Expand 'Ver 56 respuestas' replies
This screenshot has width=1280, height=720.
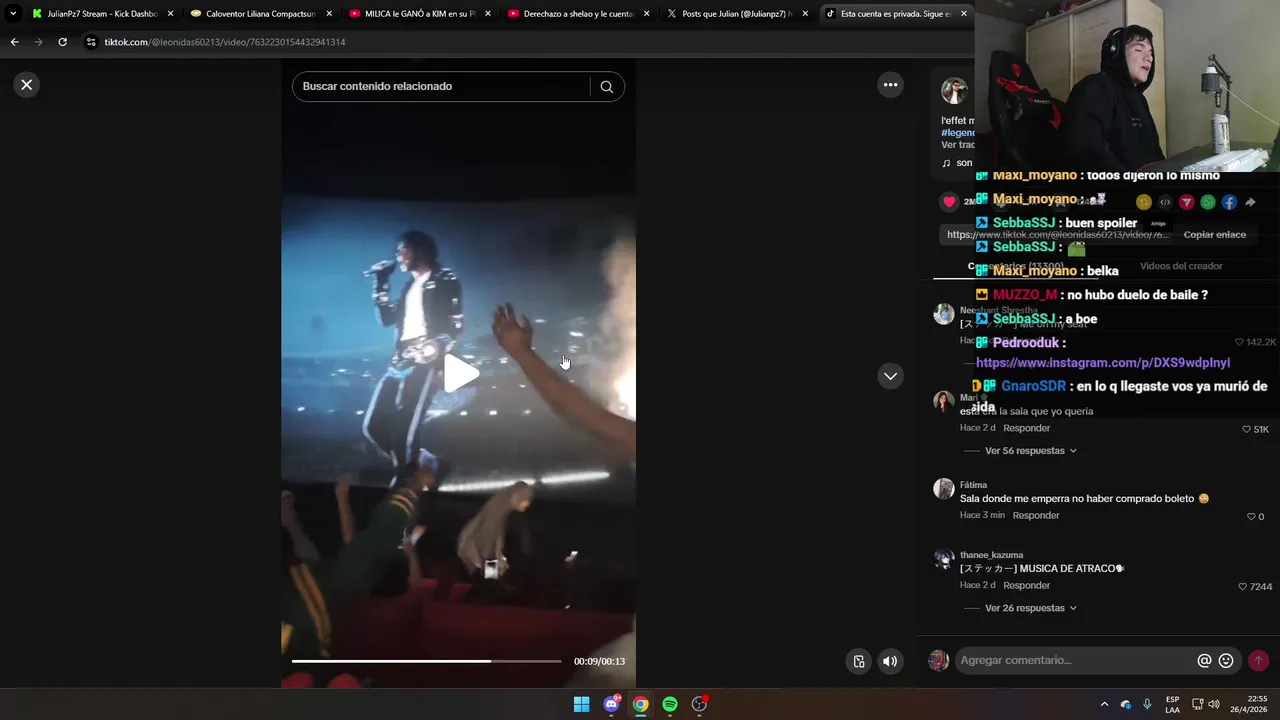(x=1030, y=451)
